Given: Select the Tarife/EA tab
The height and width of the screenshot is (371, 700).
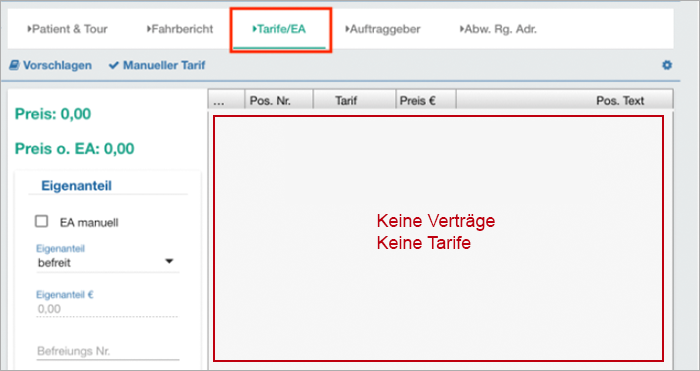Looking at the screenshot, I should pos(279,29).
